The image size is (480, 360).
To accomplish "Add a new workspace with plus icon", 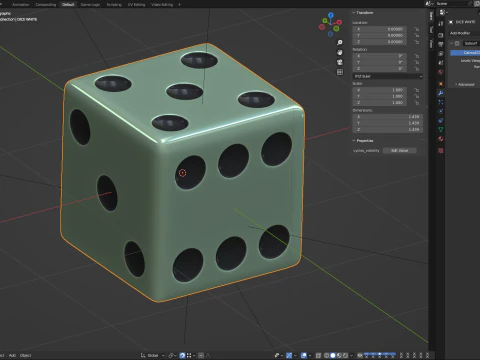I will 179,5.
